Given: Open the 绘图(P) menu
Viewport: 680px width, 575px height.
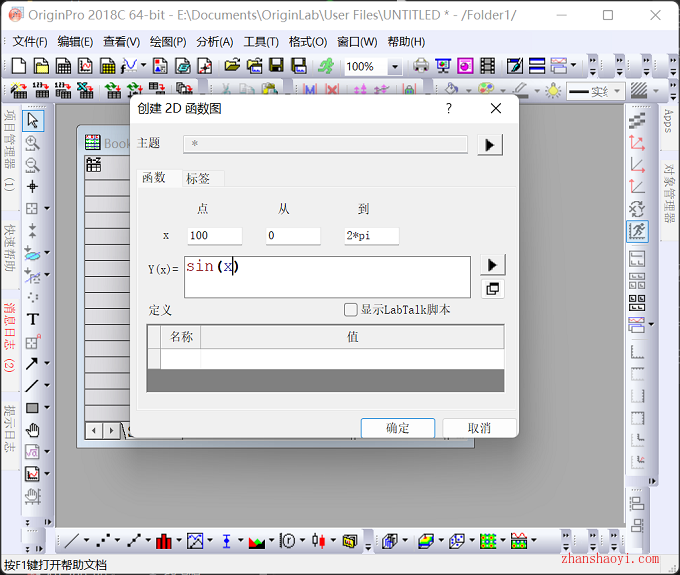Looking at the screenshot, I should click(x=168, y=42).
